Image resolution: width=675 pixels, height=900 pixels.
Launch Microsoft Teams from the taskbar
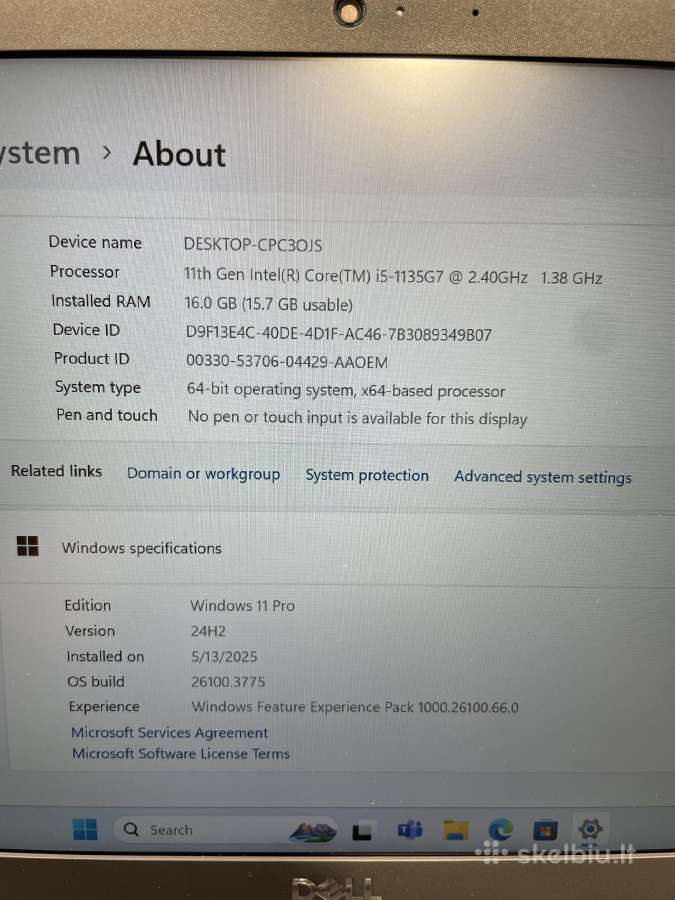pos(410,830)
